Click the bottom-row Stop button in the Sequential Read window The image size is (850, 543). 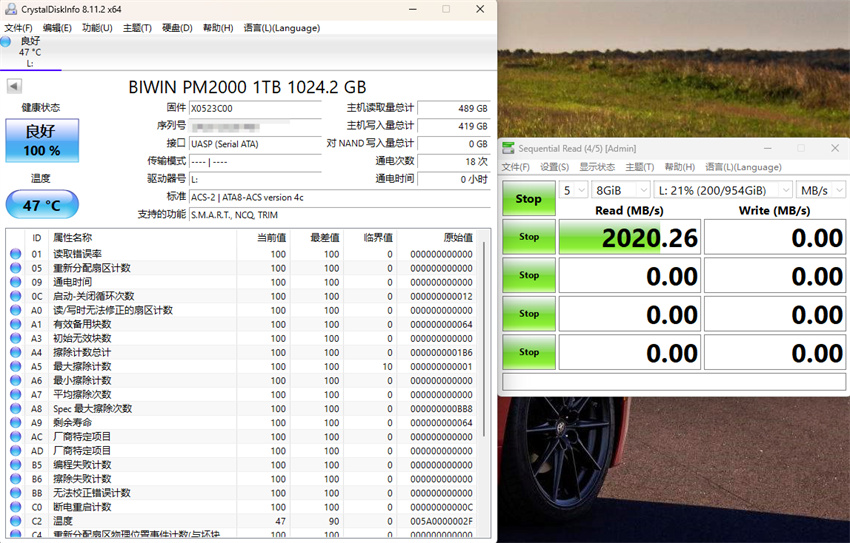[529, 352]
